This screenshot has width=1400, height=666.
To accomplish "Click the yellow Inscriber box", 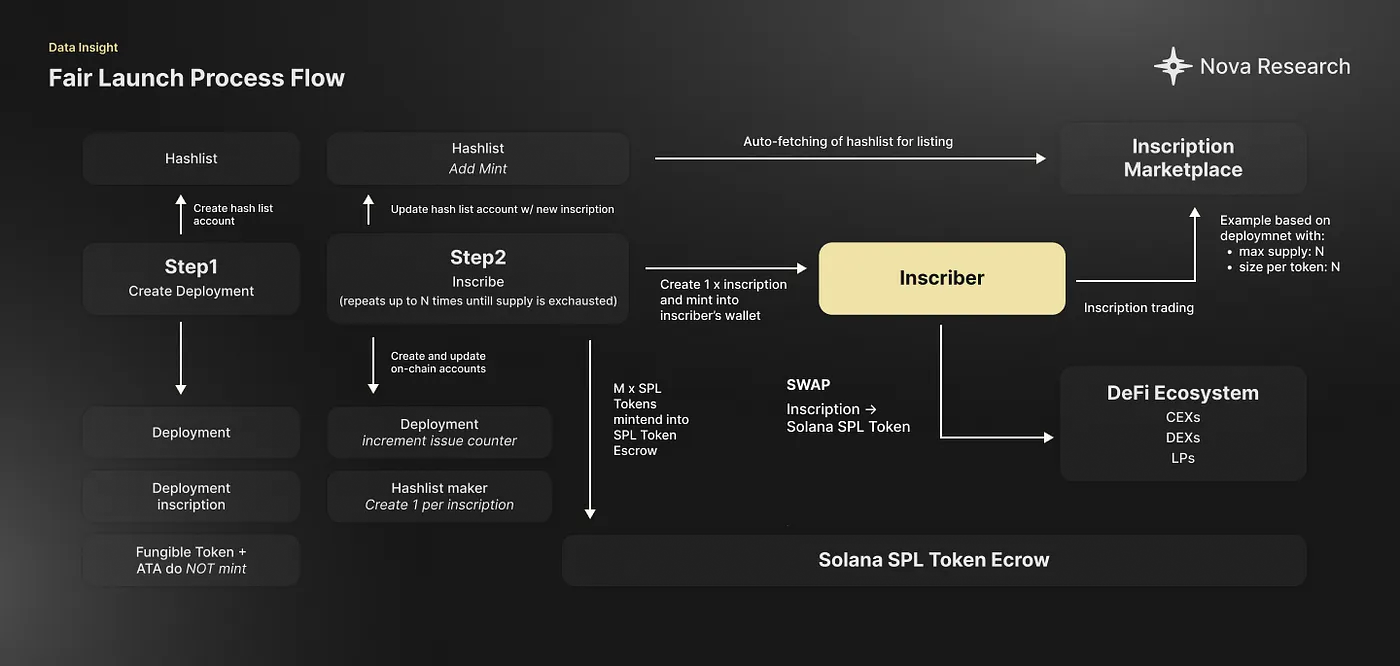I will tap(942, 278).
